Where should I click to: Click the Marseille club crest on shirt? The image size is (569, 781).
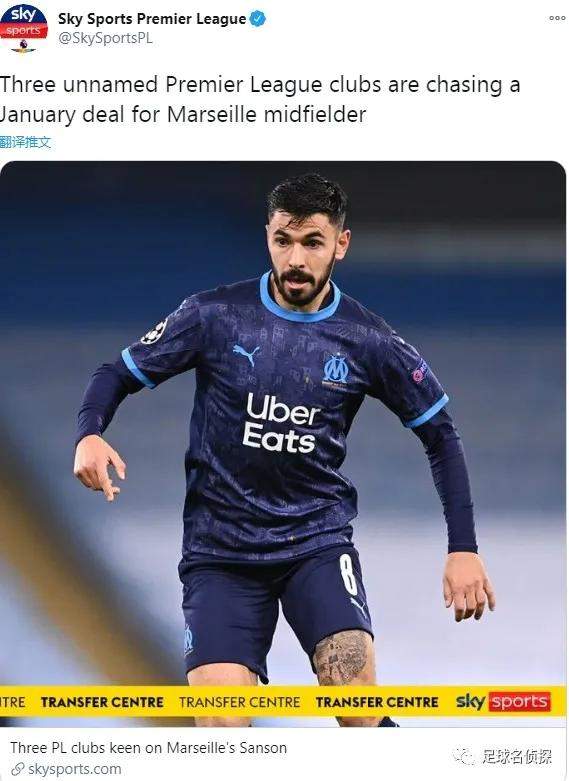coord(335,370)
